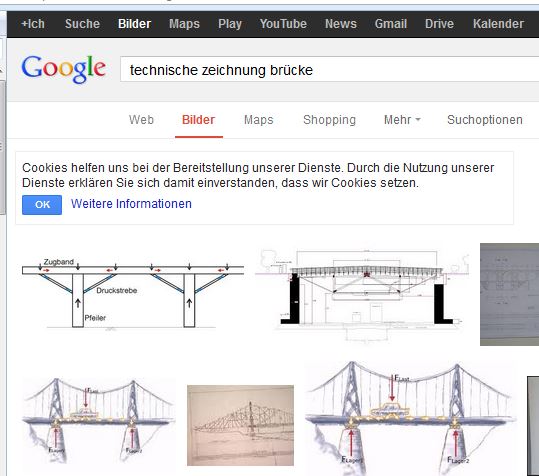Open Kalender in the top bar
539x476 pixels.
point(498,24)
